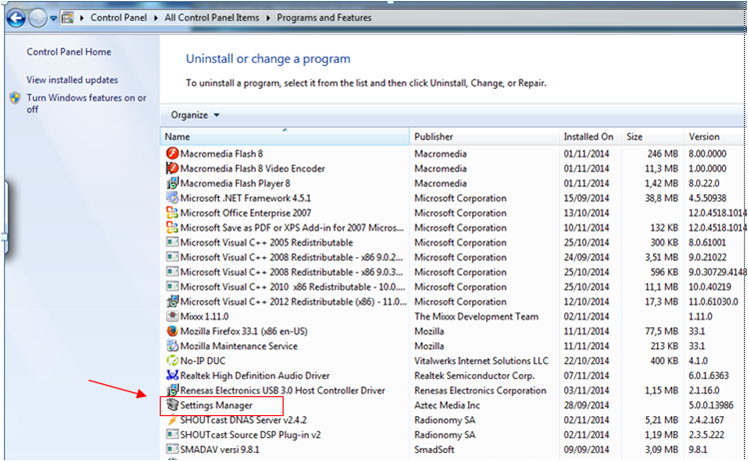Click the No-IP DUC icon
The image size is (748, 461).
(x=172, y=360)
